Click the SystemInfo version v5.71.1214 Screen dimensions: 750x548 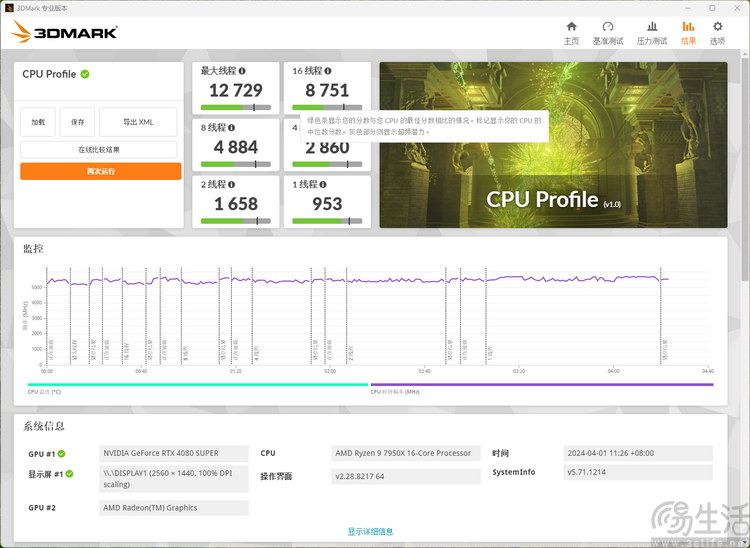tap(638, 472)
